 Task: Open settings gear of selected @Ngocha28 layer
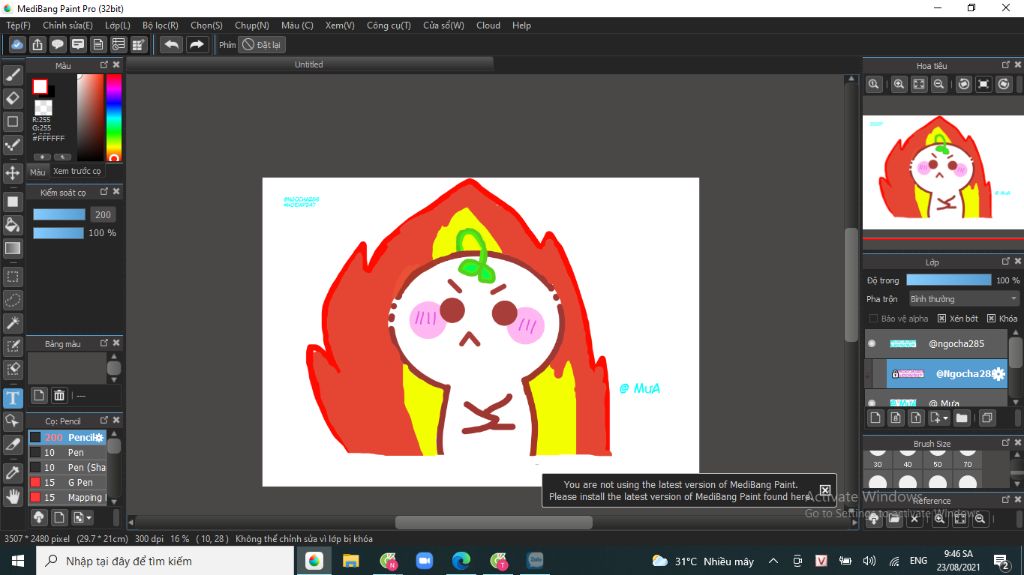(999, 374)
